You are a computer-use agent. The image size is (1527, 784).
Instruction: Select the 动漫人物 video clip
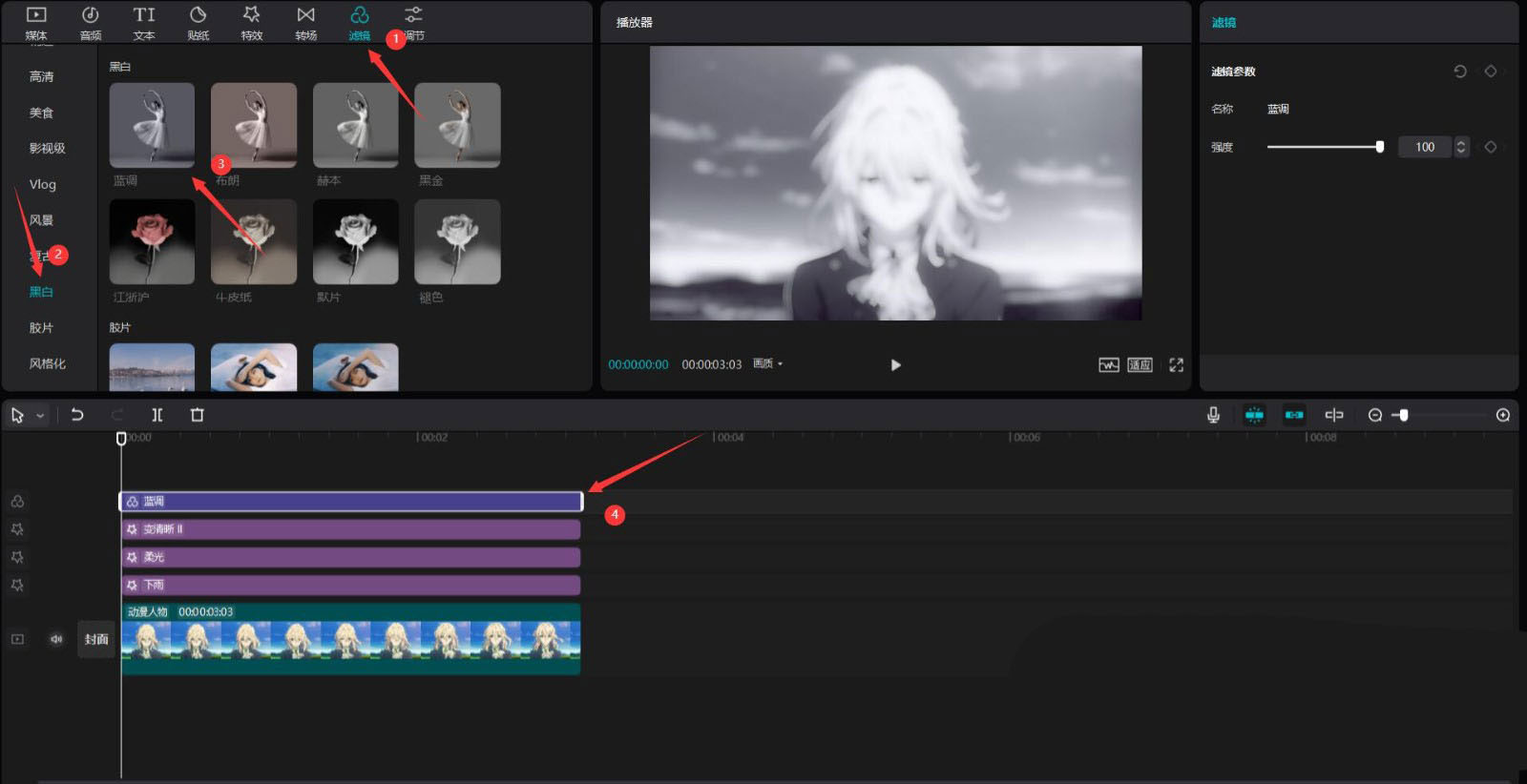click(351, 639)
